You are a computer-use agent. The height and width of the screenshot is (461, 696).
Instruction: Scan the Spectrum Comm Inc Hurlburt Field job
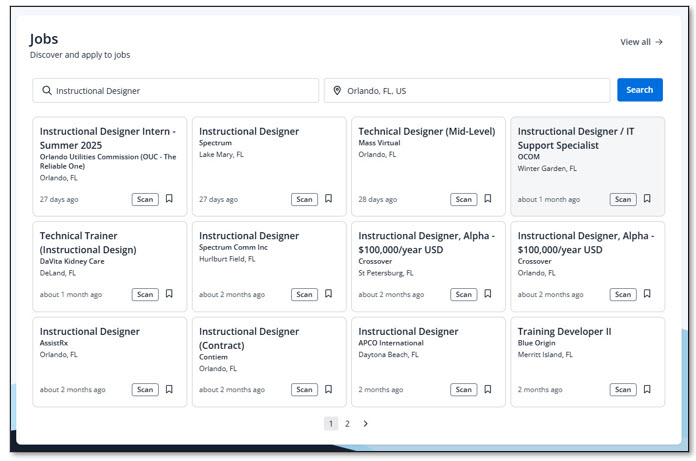pos(304,295)
